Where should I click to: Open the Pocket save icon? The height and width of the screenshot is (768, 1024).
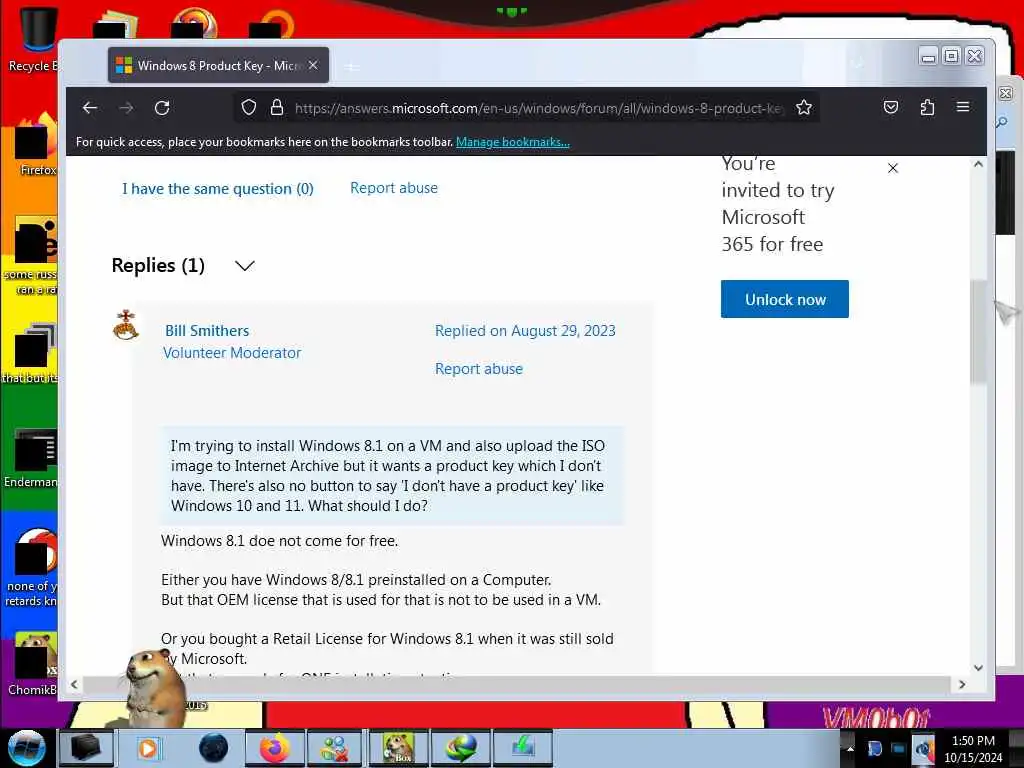point(891,107)
